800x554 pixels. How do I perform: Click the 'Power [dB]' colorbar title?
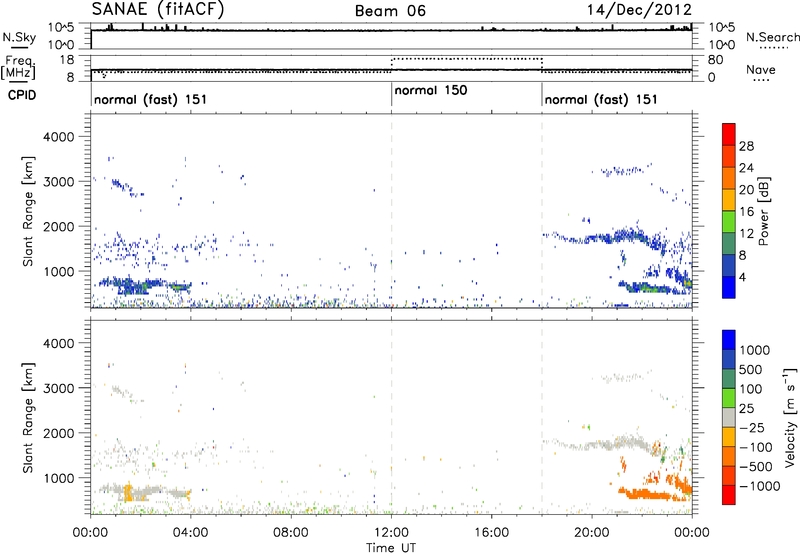point(764,211)
